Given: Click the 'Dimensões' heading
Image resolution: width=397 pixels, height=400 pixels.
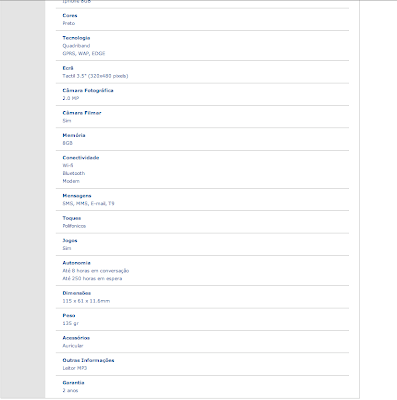Looking at the screenshot, I should point(77,293).
